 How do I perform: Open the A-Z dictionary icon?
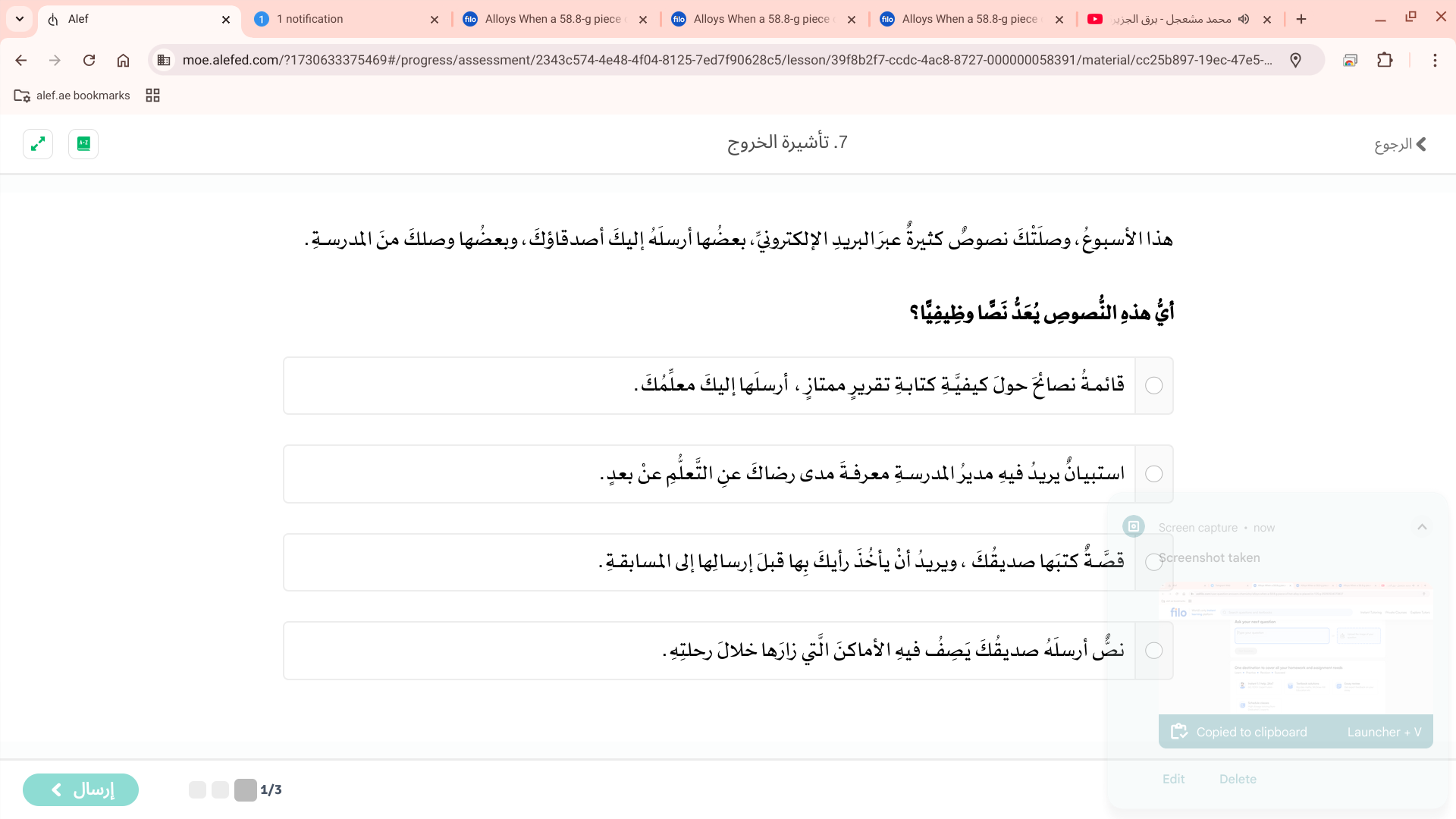tap(83, 144)
